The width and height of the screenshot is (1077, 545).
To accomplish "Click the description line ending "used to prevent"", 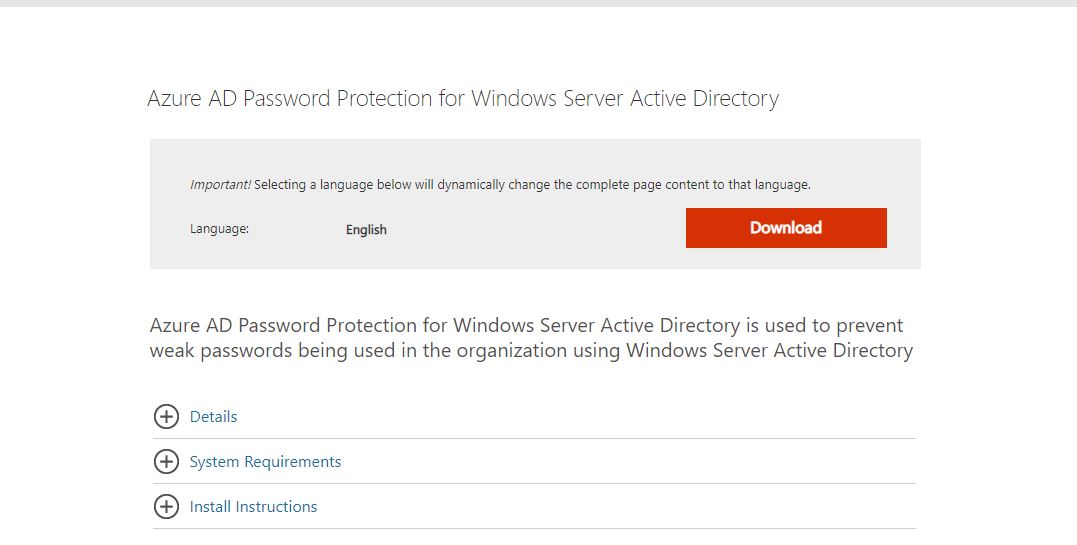I will (x=526, y=326).
